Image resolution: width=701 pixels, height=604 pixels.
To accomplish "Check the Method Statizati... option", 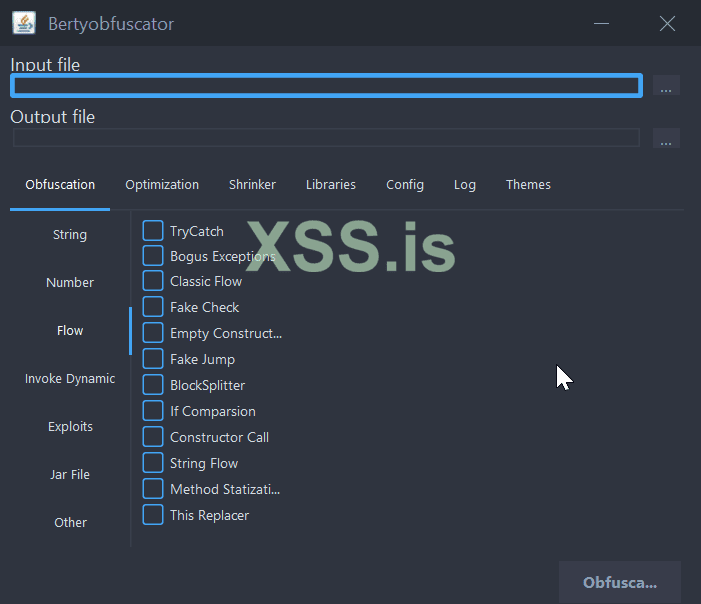I will [x=153, y=489].
